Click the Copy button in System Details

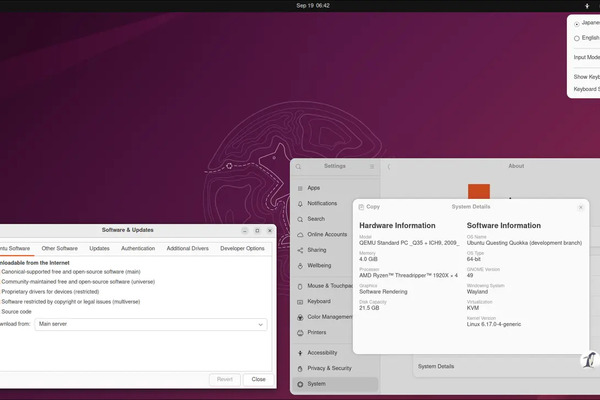point(369,207)
